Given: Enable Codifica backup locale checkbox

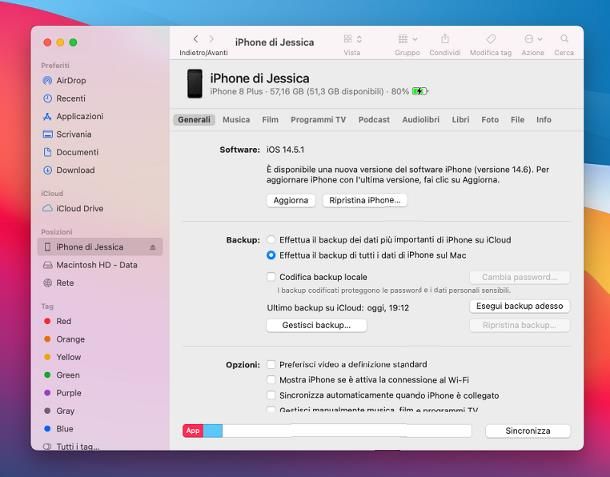Looking at the screenshot, I should 271,277.
